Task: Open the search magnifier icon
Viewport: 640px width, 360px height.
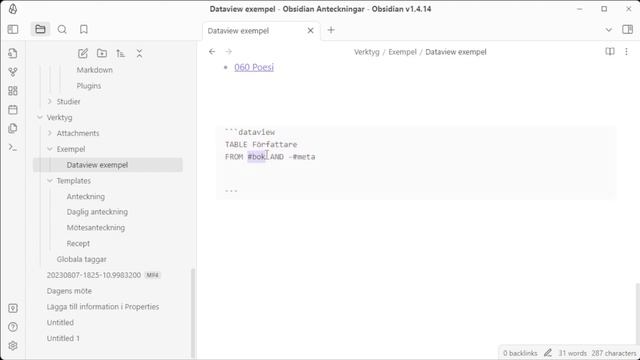Action: coord(62,29)
